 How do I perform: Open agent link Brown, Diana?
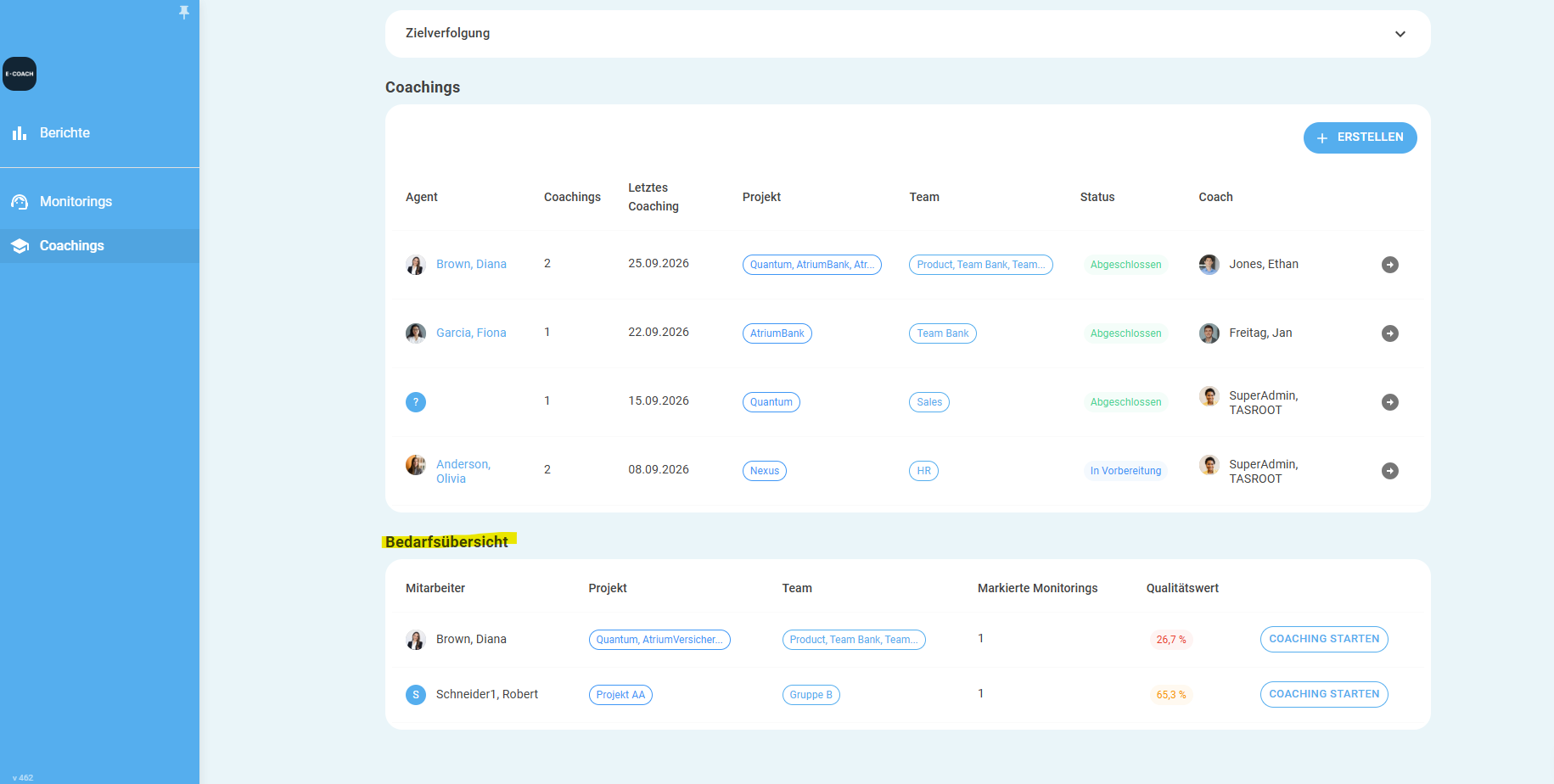[471, 264]
